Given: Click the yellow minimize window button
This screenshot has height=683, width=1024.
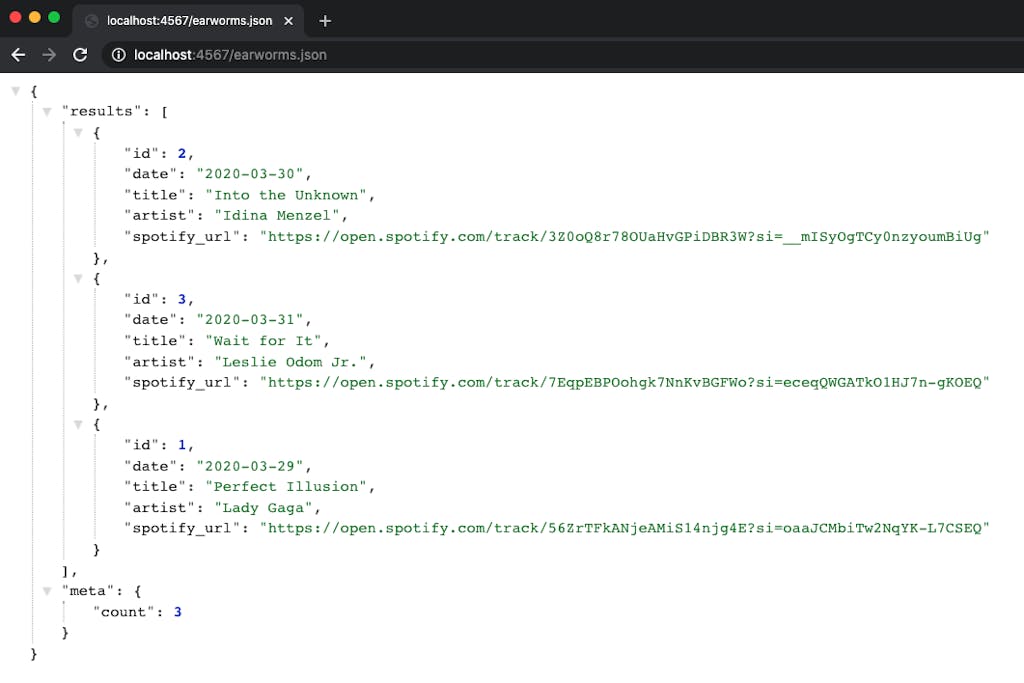Looking at the screenshot, I should coord(35,17).
